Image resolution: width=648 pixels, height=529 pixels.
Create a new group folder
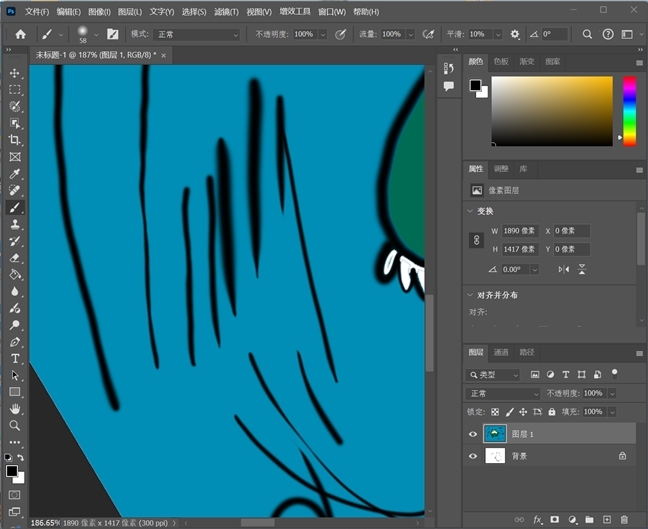[589, 519]
